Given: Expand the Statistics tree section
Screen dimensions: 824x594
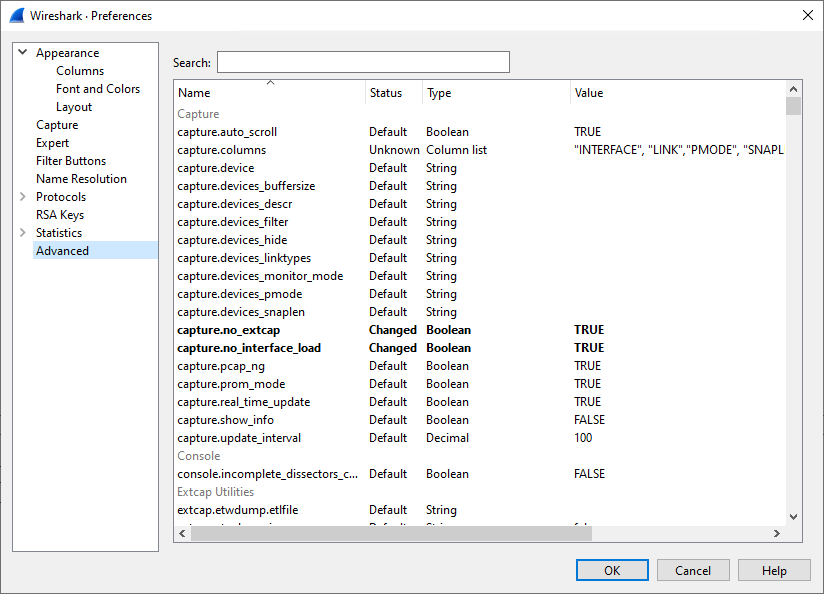Looking at the screenshot, I should coord(22,233).
